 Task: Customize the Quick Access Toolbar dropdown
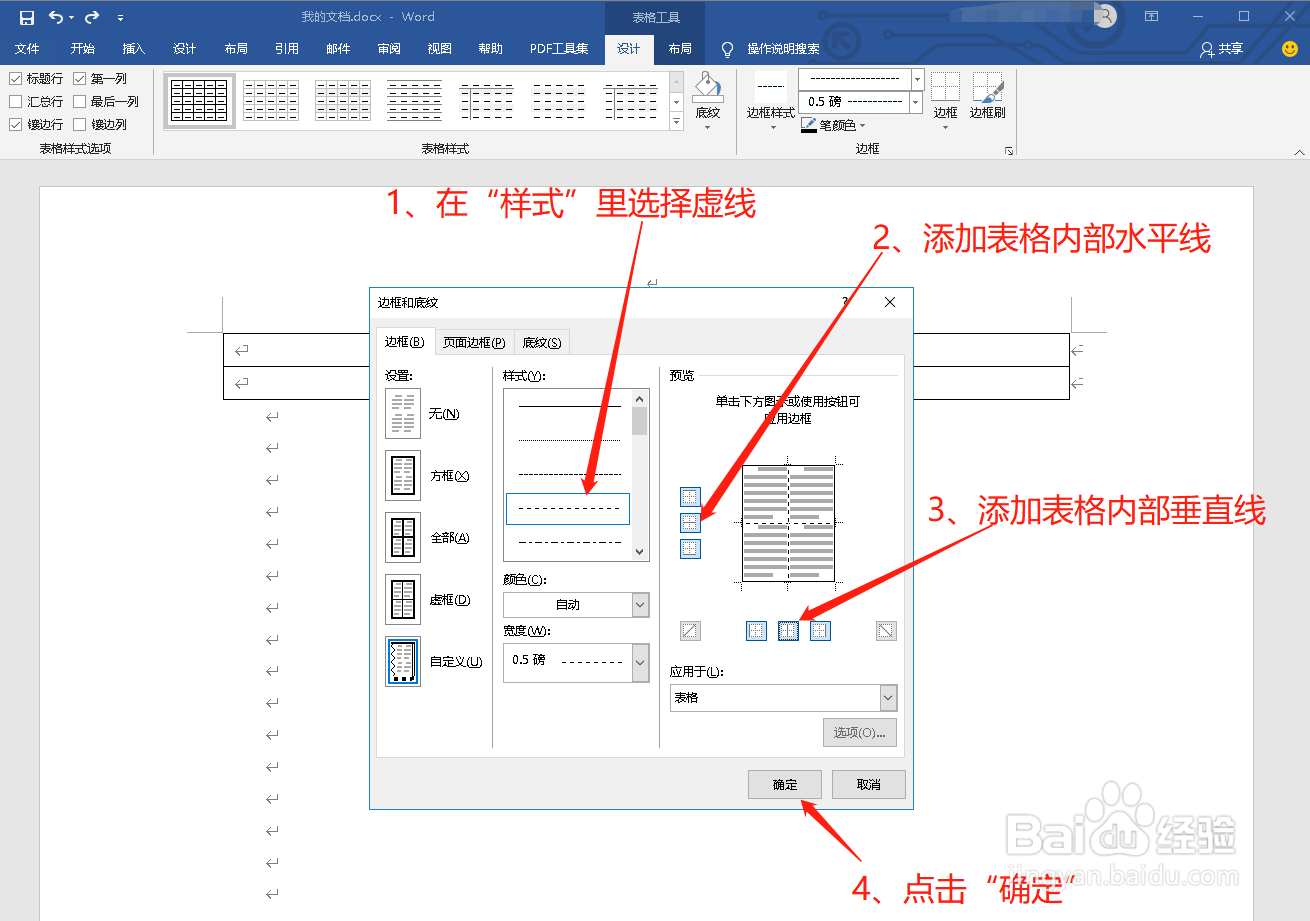point(121,18)
